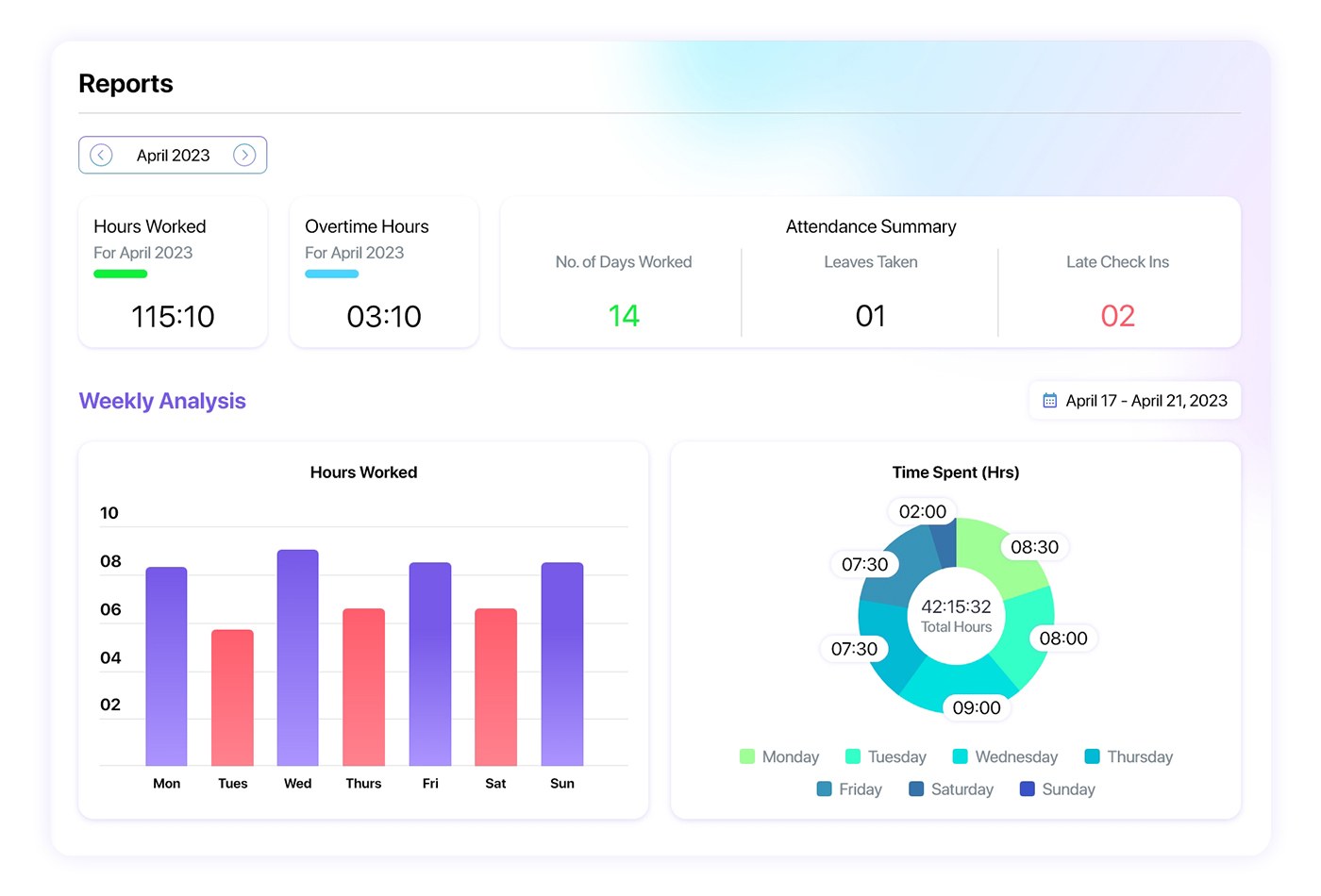This screenshot has height=896, width=1321.
Task: Click the green Hours Worked progress bar
Action: click(121, 274)
